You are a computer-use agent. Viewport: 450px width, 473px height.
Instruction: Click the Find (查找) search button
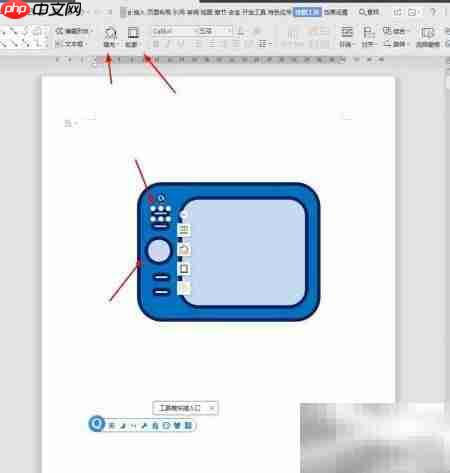369,12
